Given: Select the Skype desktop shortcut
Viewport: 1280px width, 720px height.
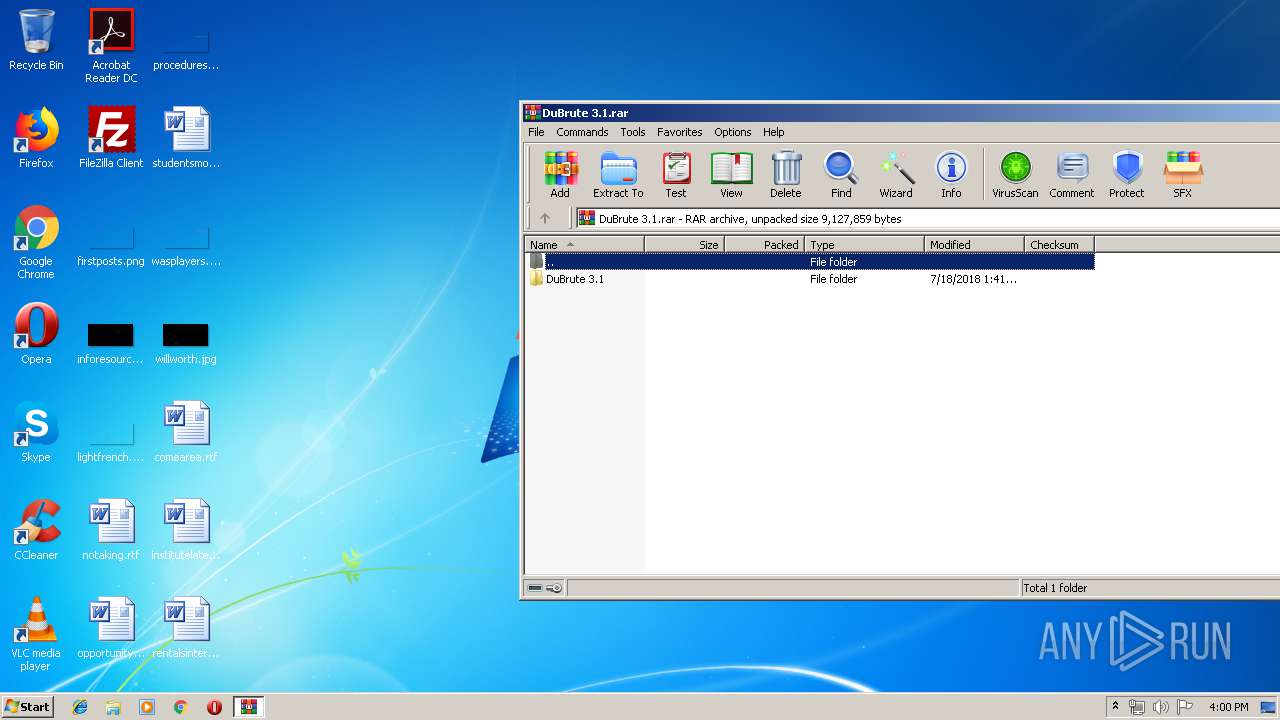Looking at the screenshot, I should (36, 432).
